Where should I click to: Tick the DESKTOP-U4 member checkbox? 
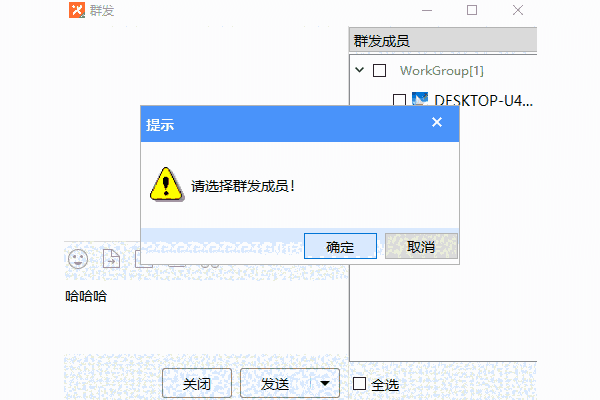[399, 100]
